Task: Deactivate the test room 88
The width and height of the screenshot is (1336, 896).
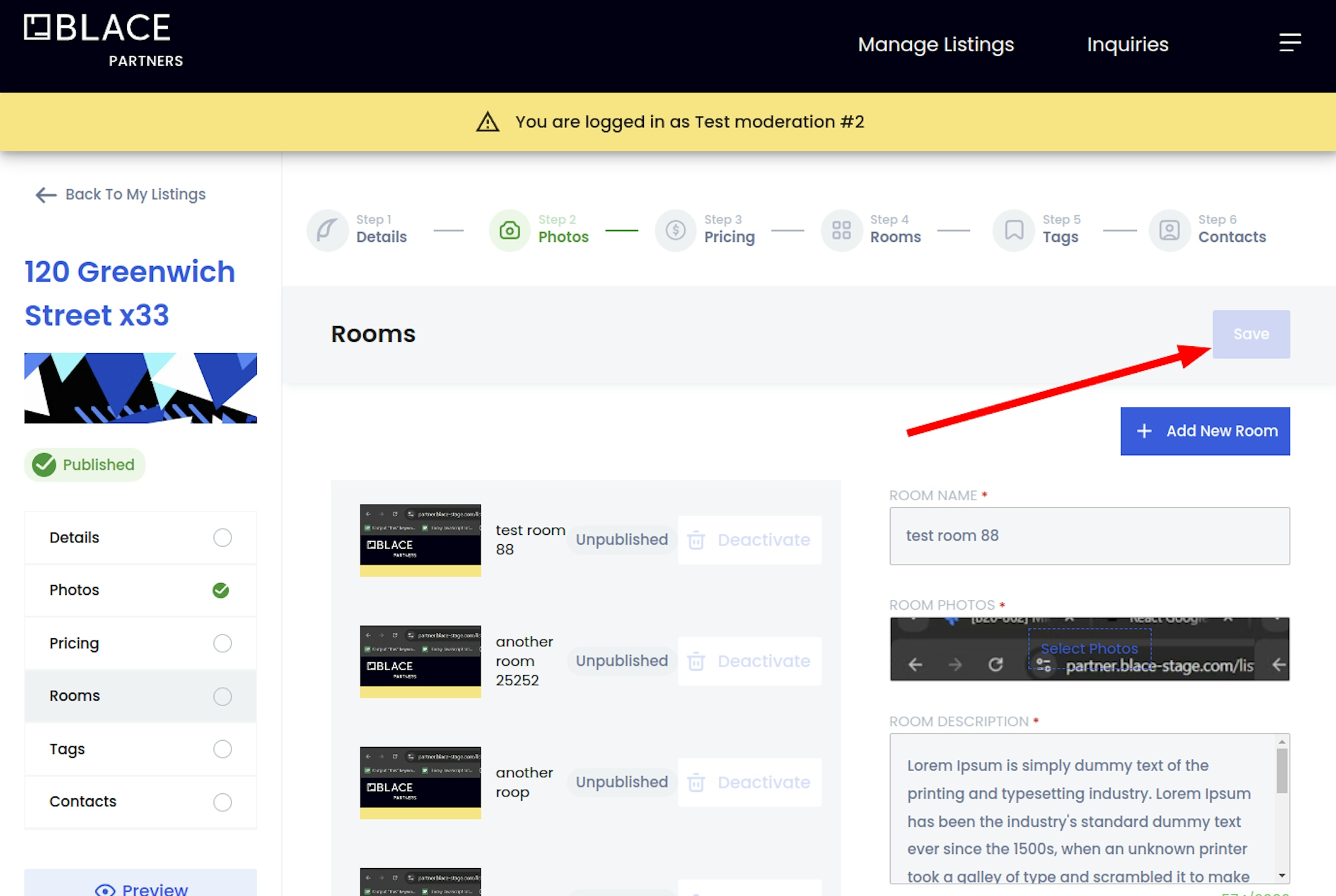Action: click(x=749, y=540)
